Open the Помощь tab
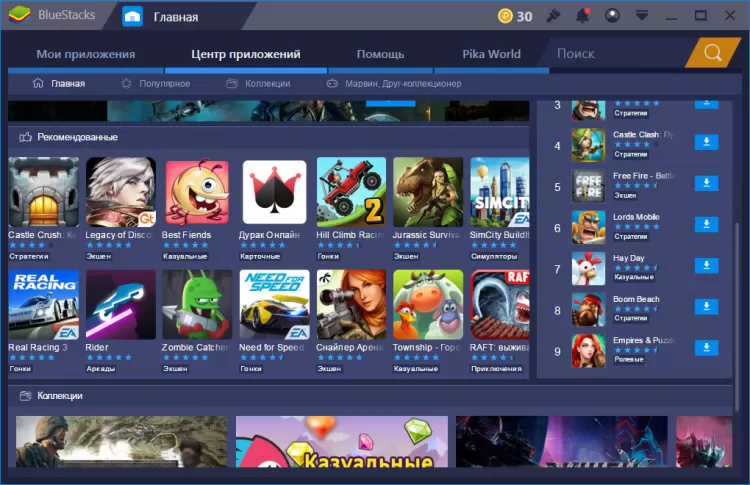The height and width of the screenshot is (485, 750). (380, 54)
